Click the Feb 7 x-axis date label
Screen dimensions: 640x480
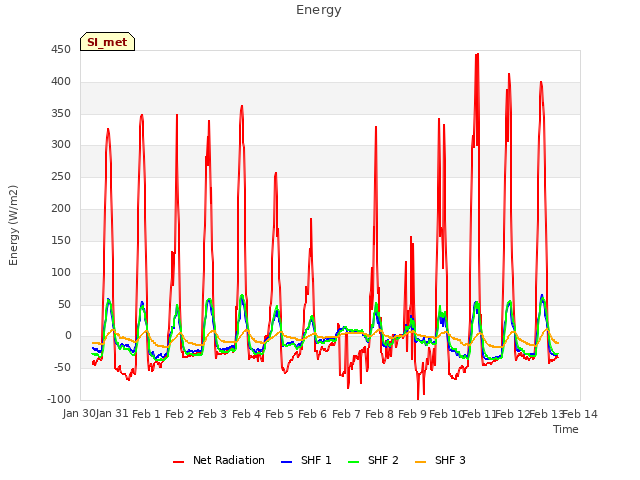pyautogui.click(x=346, y=414)
